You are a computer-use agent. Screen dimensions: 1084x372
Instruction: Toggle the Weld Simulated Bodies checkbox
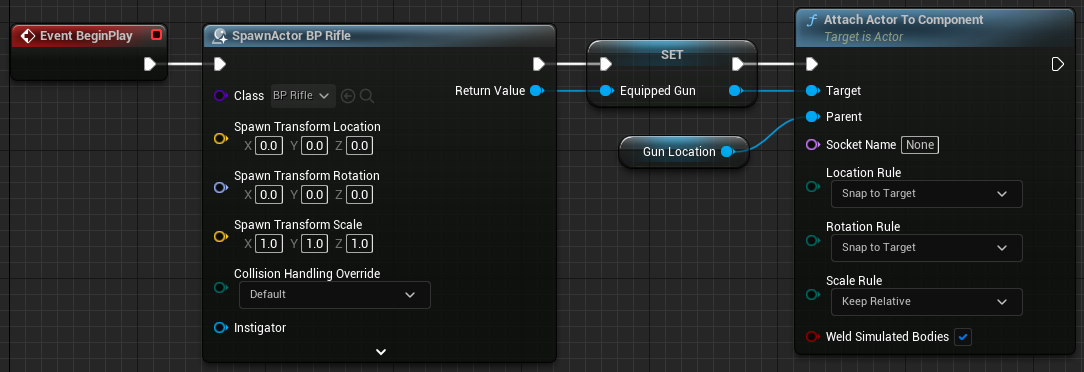[963, 337]
